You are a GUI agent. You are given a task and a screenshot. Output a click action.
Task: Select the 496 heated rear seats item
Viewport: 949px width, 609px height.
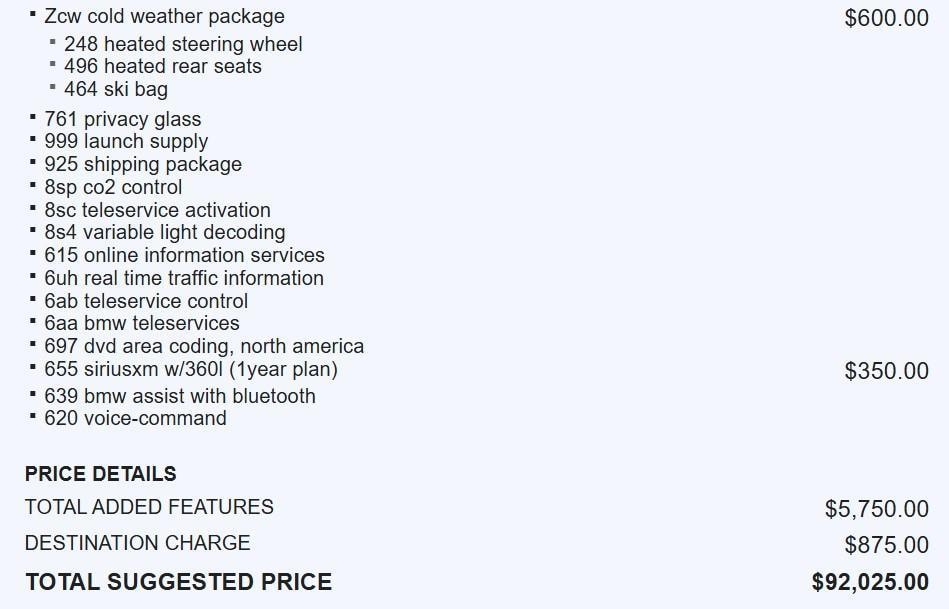point(162,67)
